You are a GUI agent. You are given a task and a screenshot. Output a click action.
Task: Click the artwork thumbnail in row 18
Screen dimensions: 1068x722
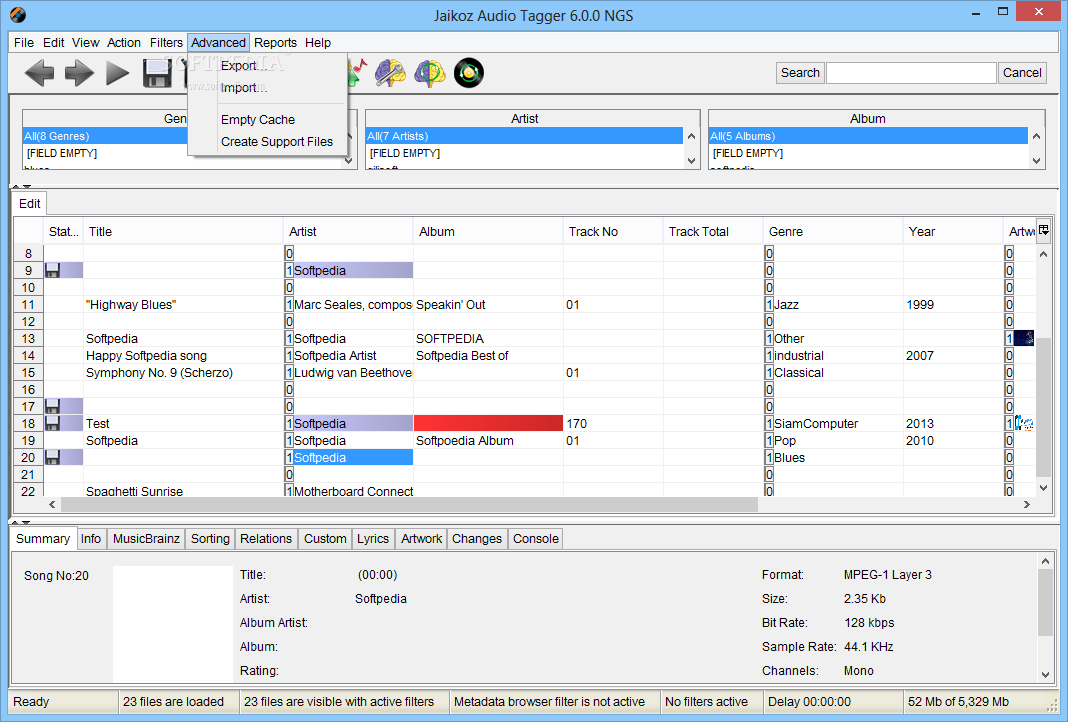(x=1024, y=424)
